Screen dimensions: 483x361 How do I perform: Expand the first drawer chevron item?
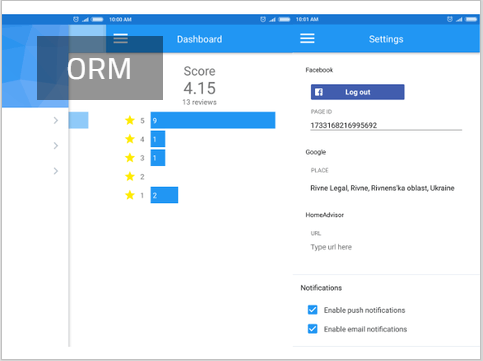(x=56, y=120)
